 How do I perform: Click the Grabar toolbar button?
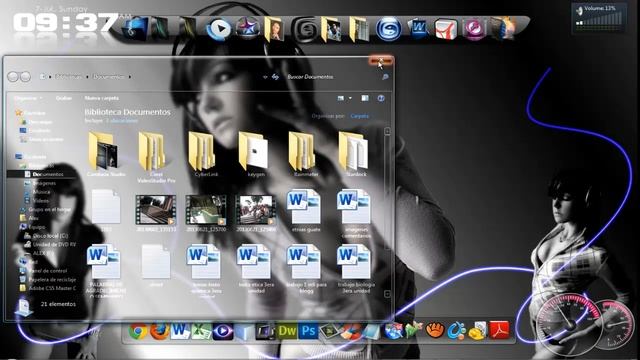tap(64, 98)
